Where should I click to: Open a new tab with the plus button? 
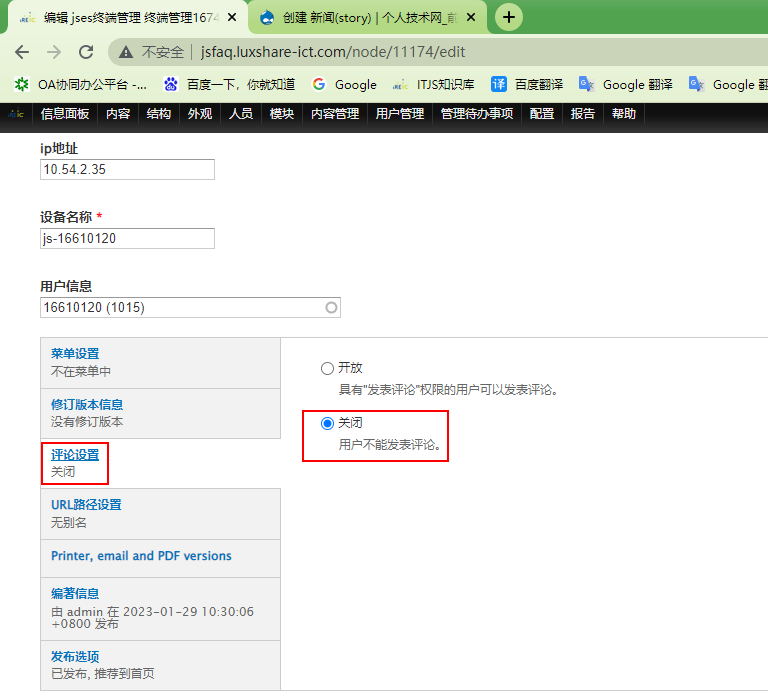pyautogui.click(x=509, y=17)
